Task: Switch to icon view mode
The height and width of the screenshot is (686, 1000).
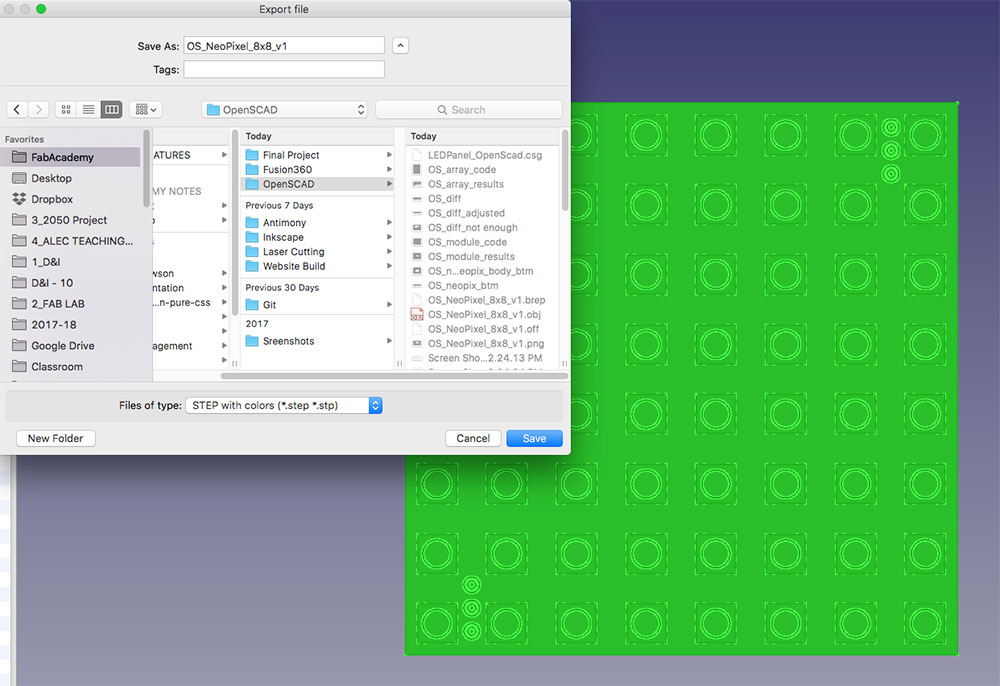Action: click(66, 110)
